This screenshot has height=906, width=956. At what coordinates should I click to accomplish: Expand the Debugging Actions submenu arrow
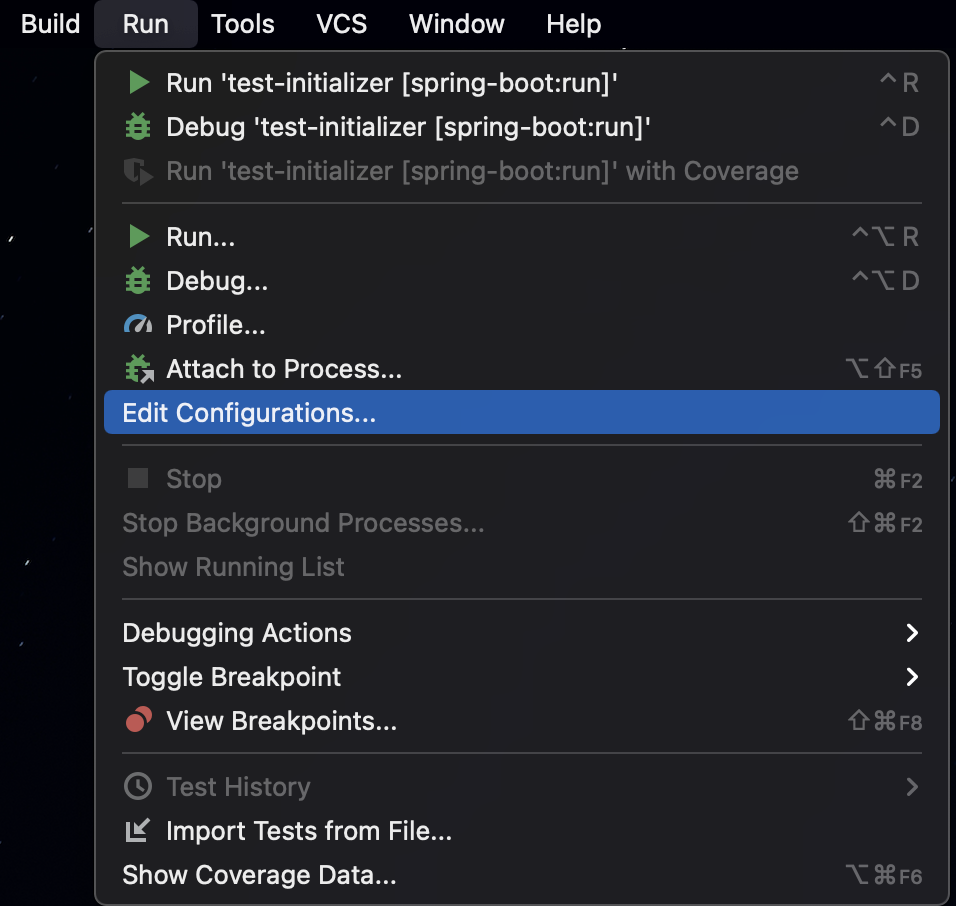912,633
